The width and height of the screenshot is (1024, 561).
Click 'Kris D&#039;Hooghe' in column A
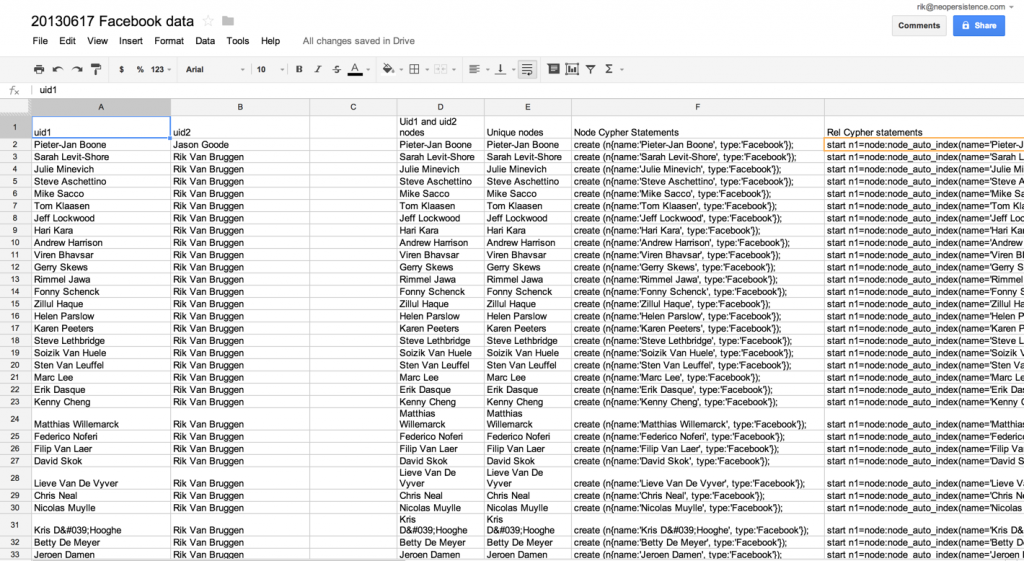point(101,524)
